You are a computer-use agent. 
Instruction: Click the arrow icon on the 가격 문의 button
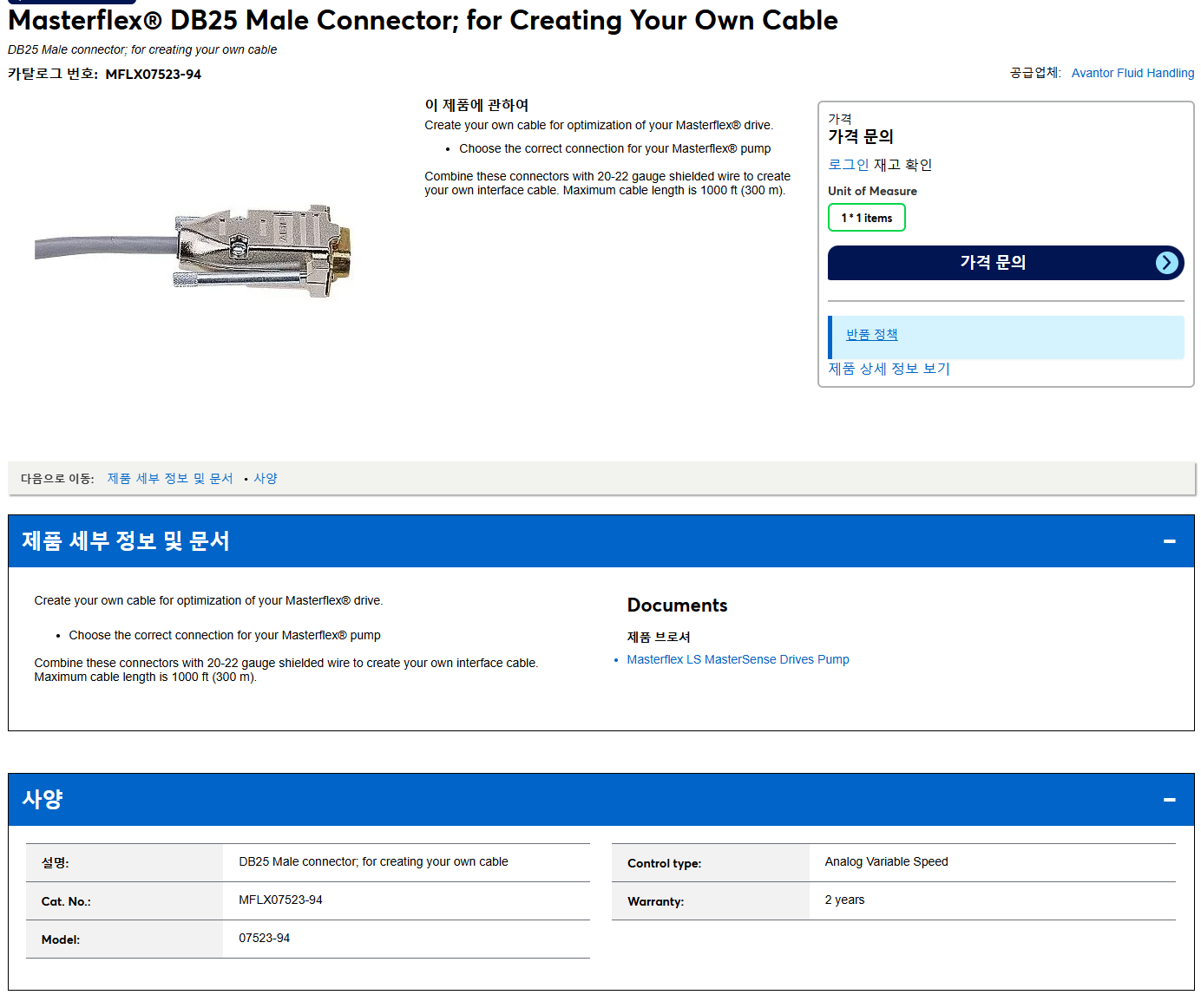(x=1167, y=263)
